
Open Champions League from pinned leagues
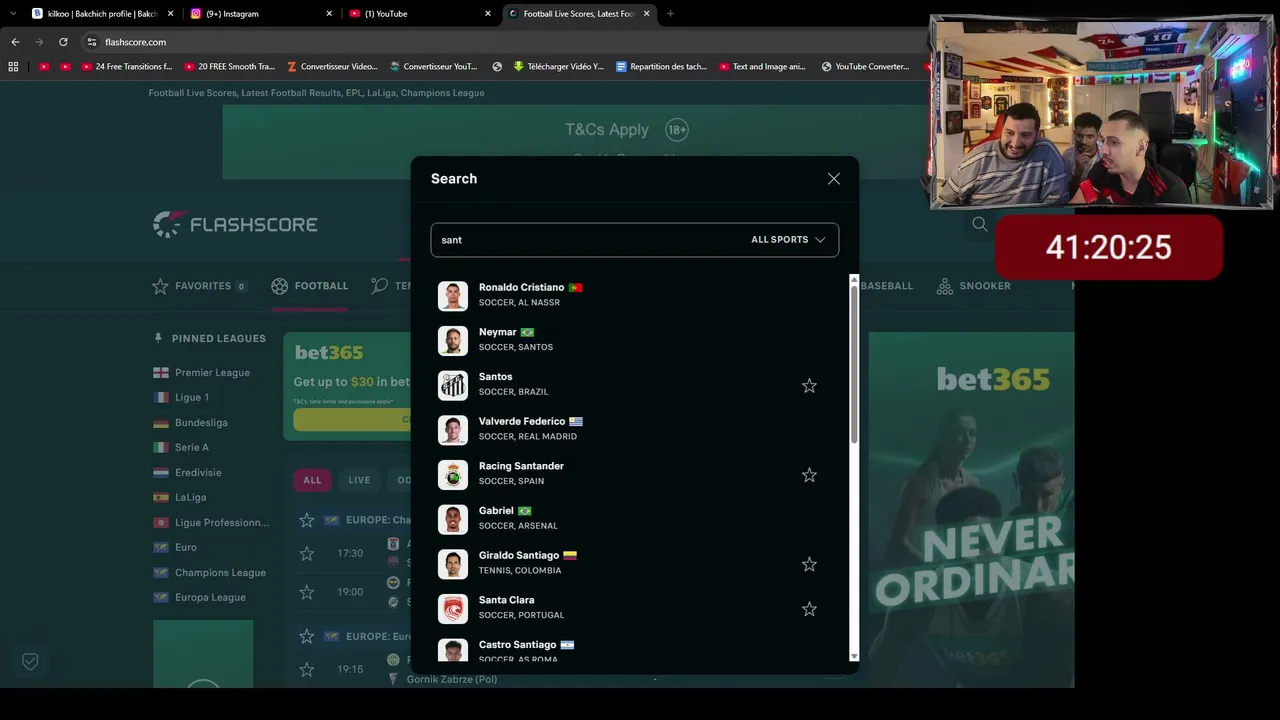(209, 573)
